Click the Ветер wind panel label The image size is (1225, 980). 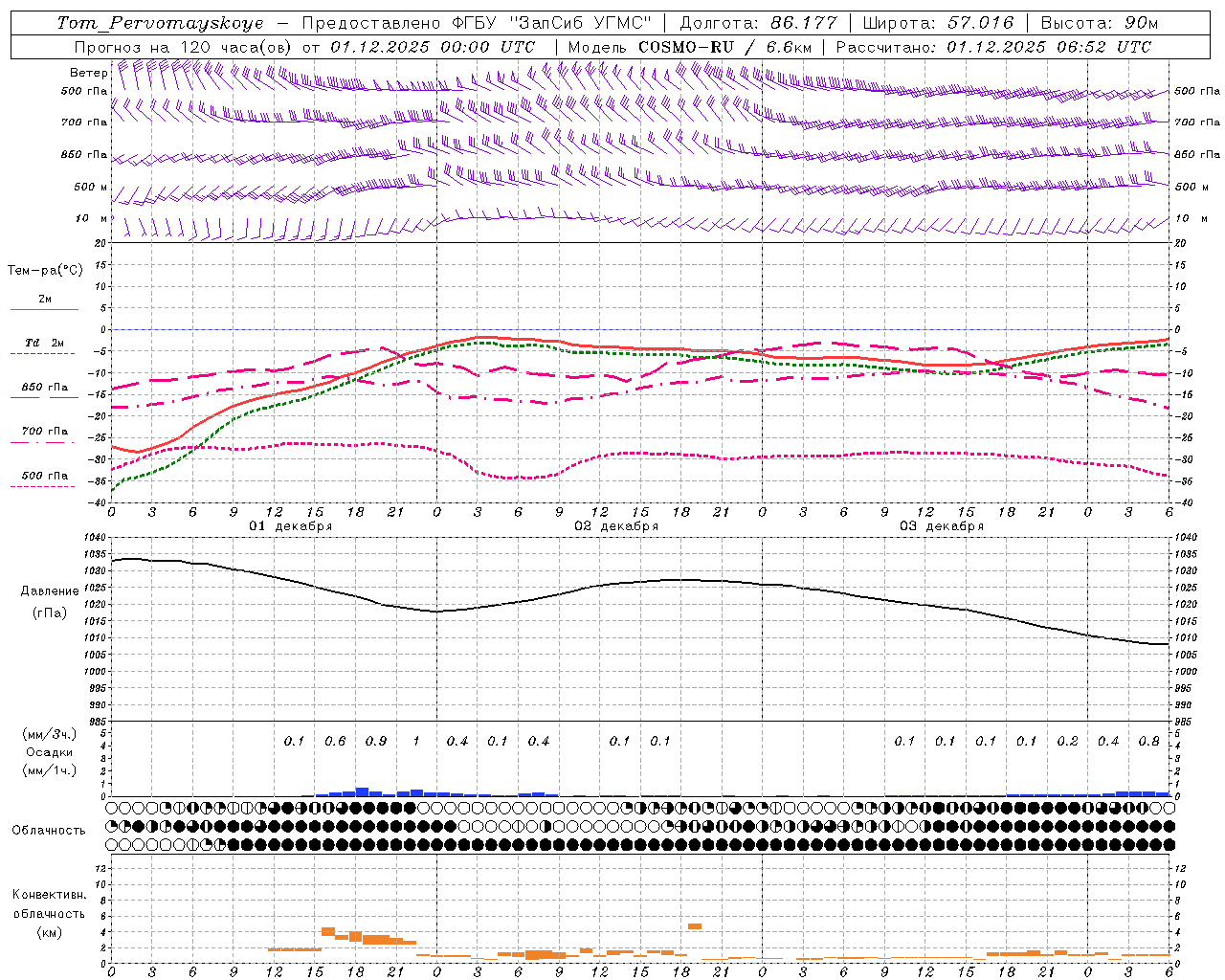88,73
